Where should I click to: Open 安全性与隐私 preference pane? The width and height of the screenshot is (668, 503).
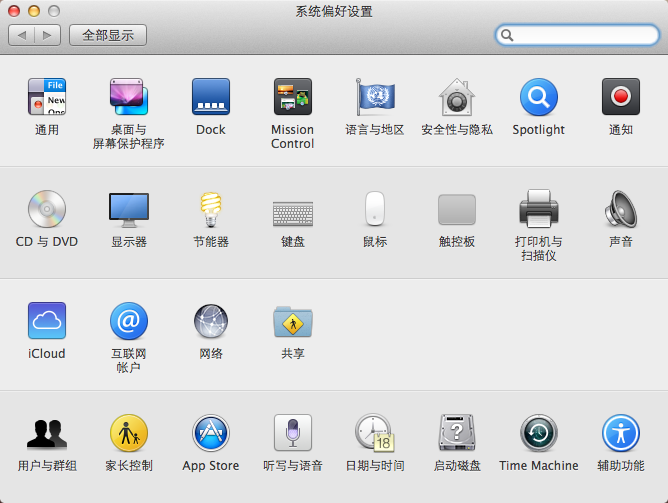[x=457, y=97]
